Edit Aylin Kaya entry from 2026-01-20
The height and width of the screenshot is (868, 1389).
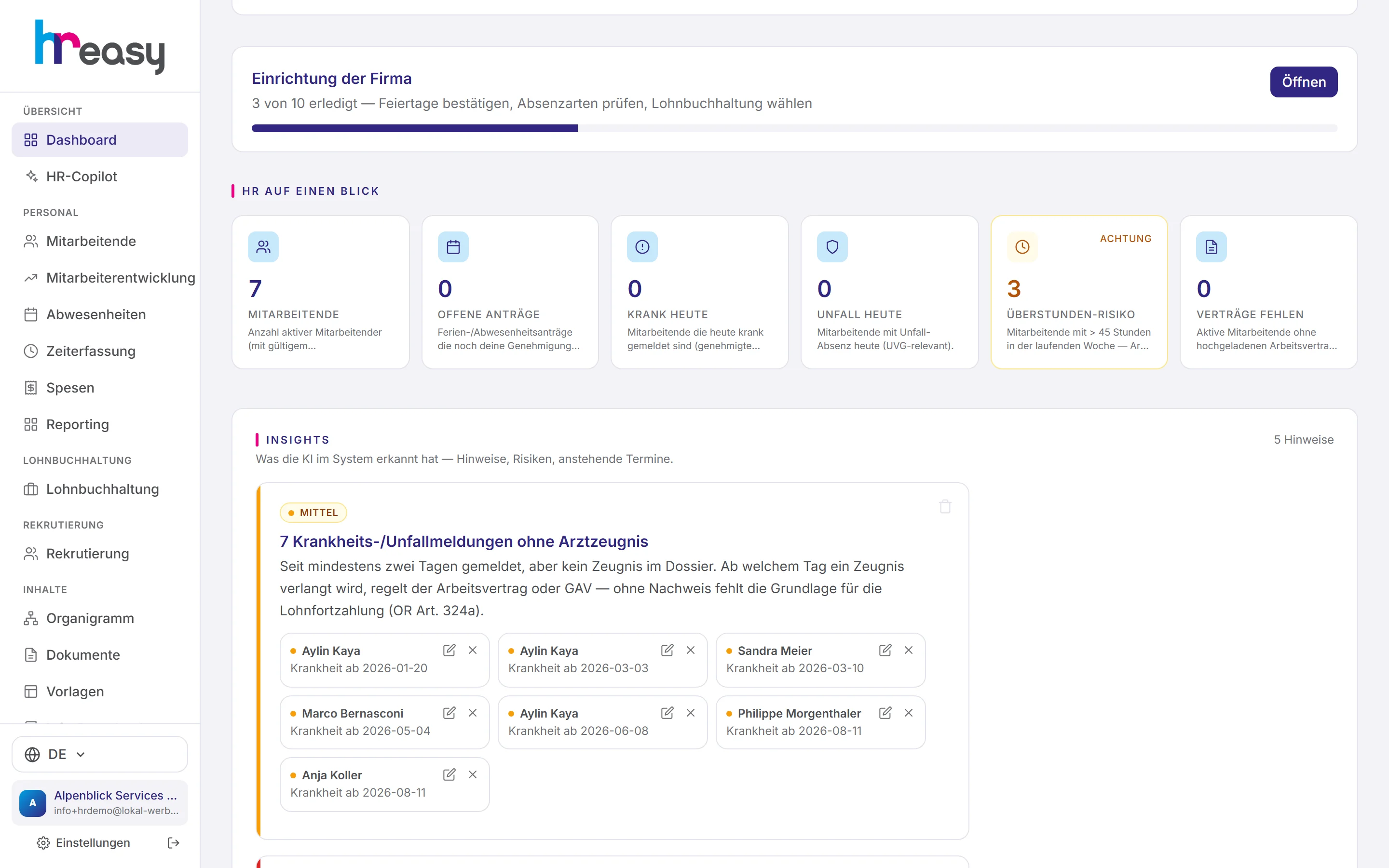point(449,650)
